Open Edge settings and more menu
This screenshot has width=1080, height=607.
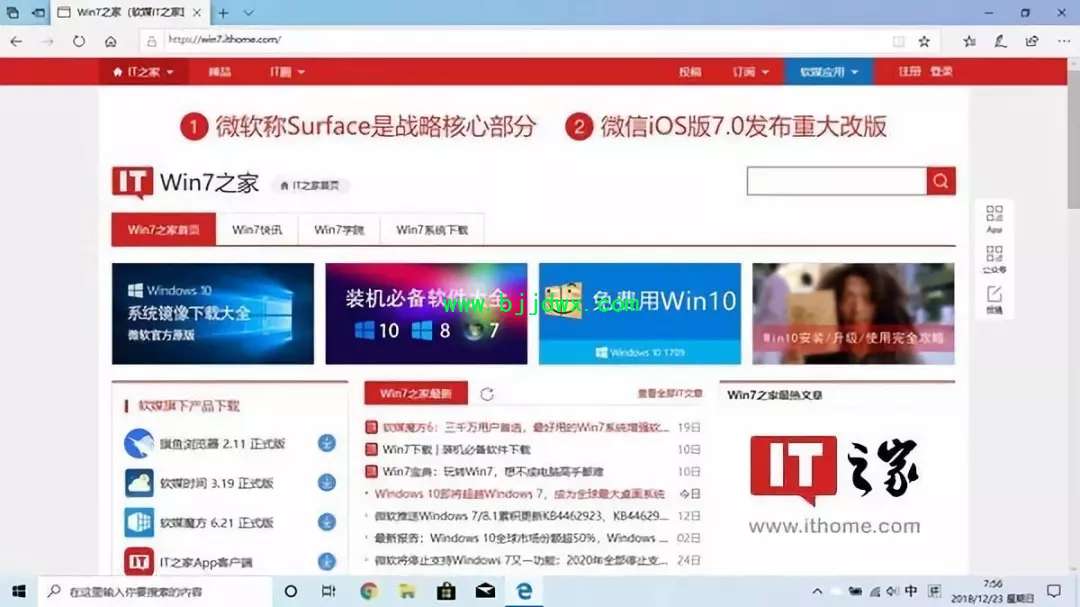pos(1063,41)
